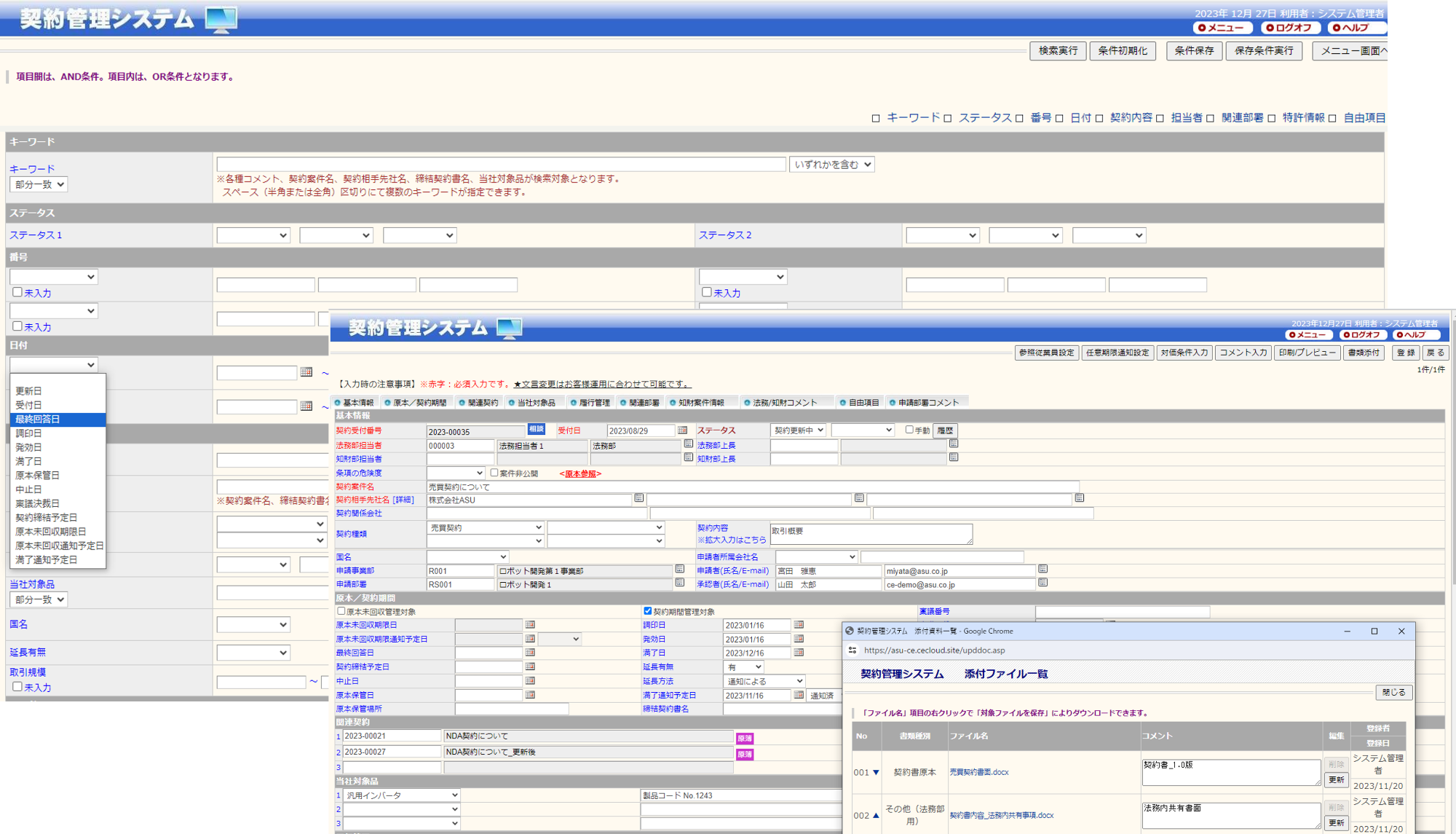Open calendar for 最終回答日 in contract form

click(x=530, y=653)
